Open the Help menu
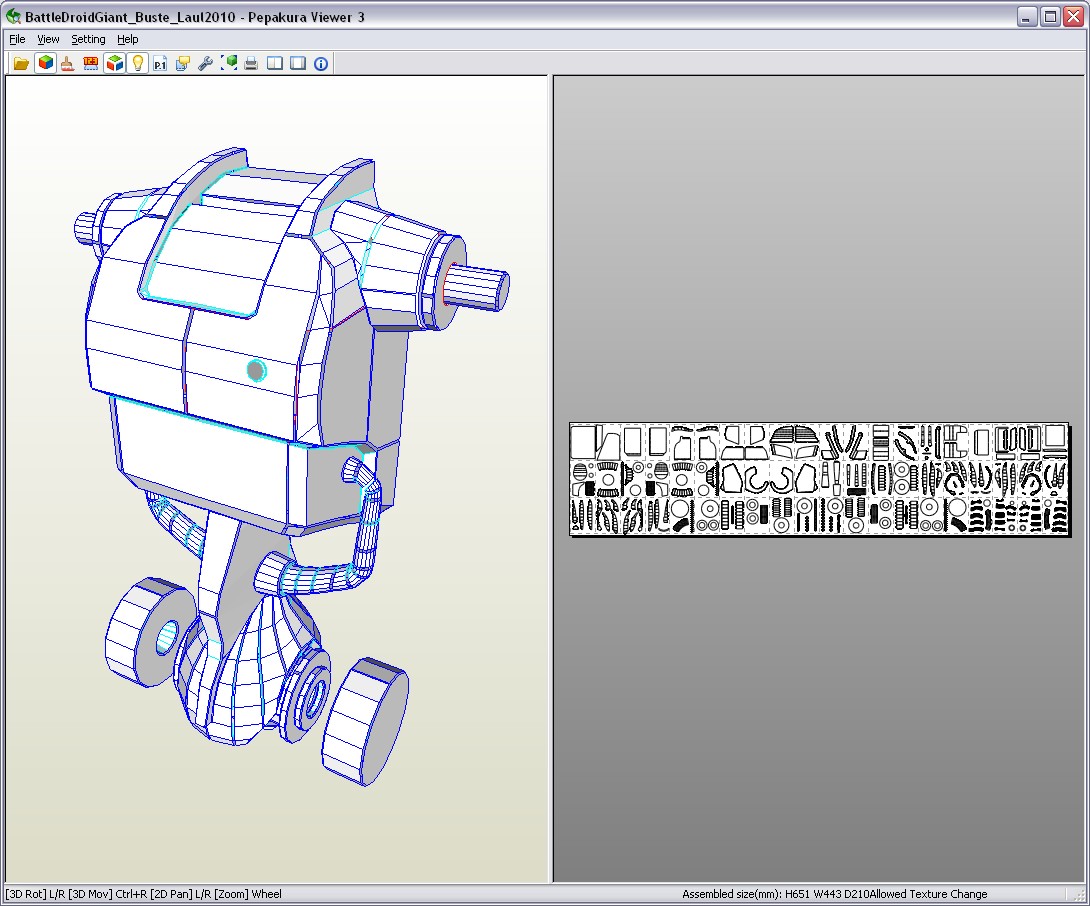Screen dimensions: 1090x906 pyautogui.click(x=127, y=39)
